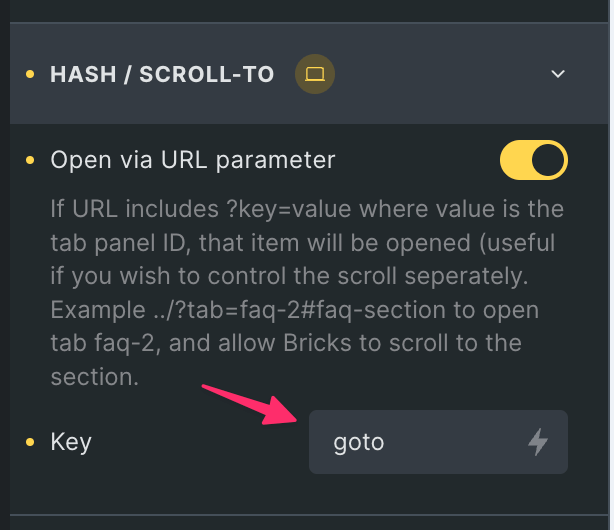Collapse the HASH / SCROLL-TO section chevron

pyautogui.click(x=558, y=74)
